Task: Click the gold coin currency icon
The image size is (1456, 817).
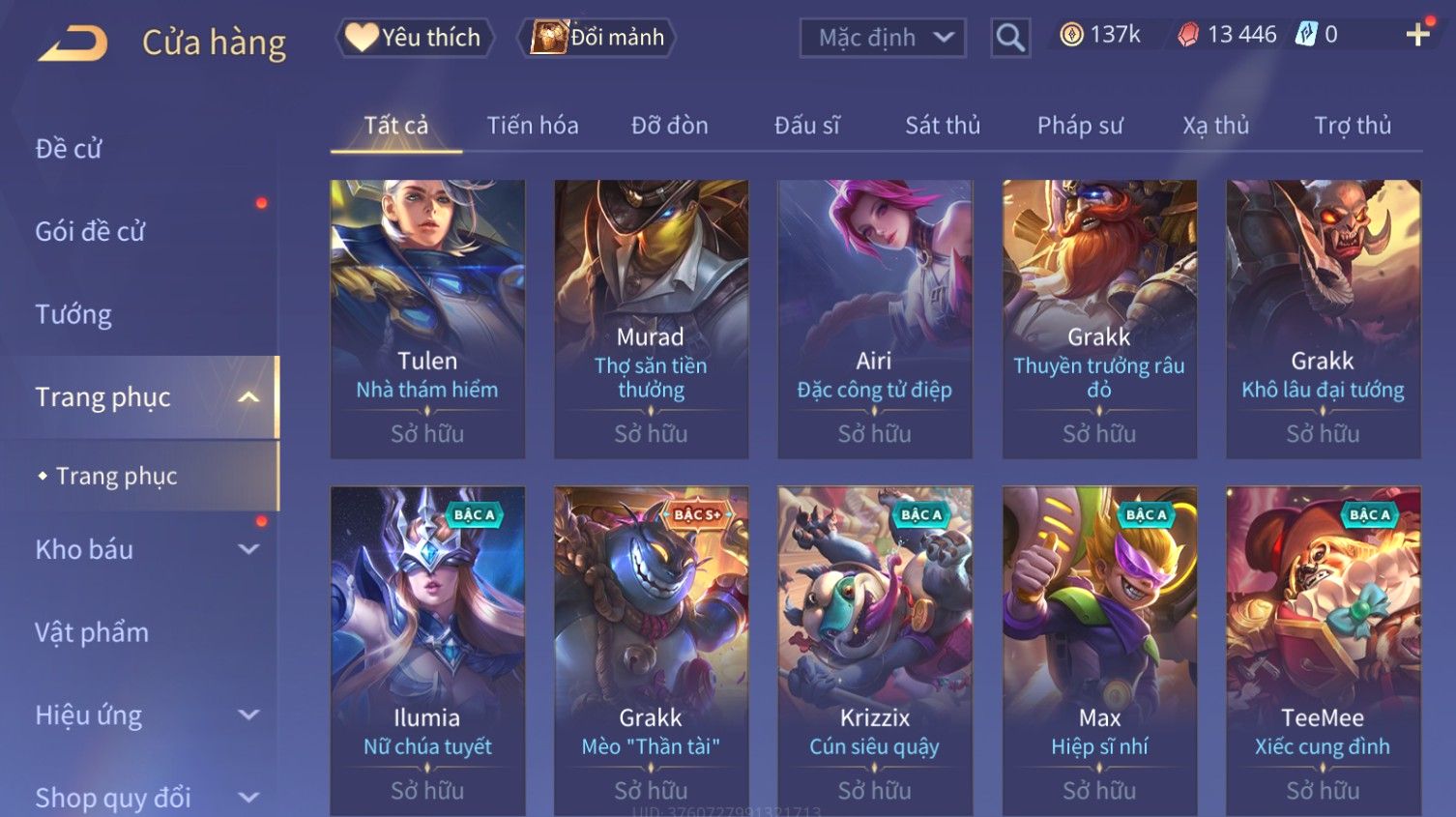Action: (1071, 35)
